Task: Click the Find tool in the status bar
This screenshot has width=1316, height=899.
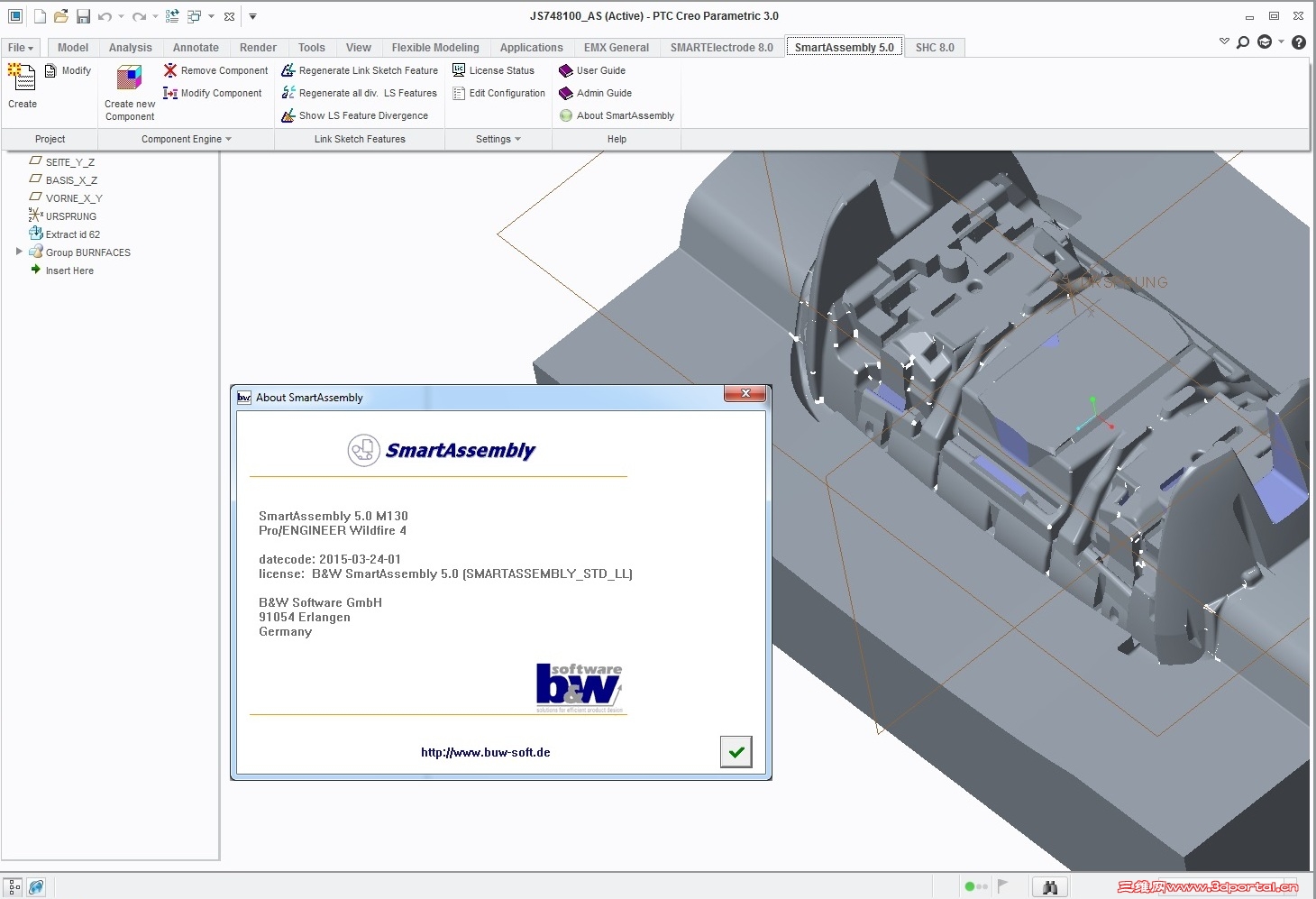Action: [1051, 885]
